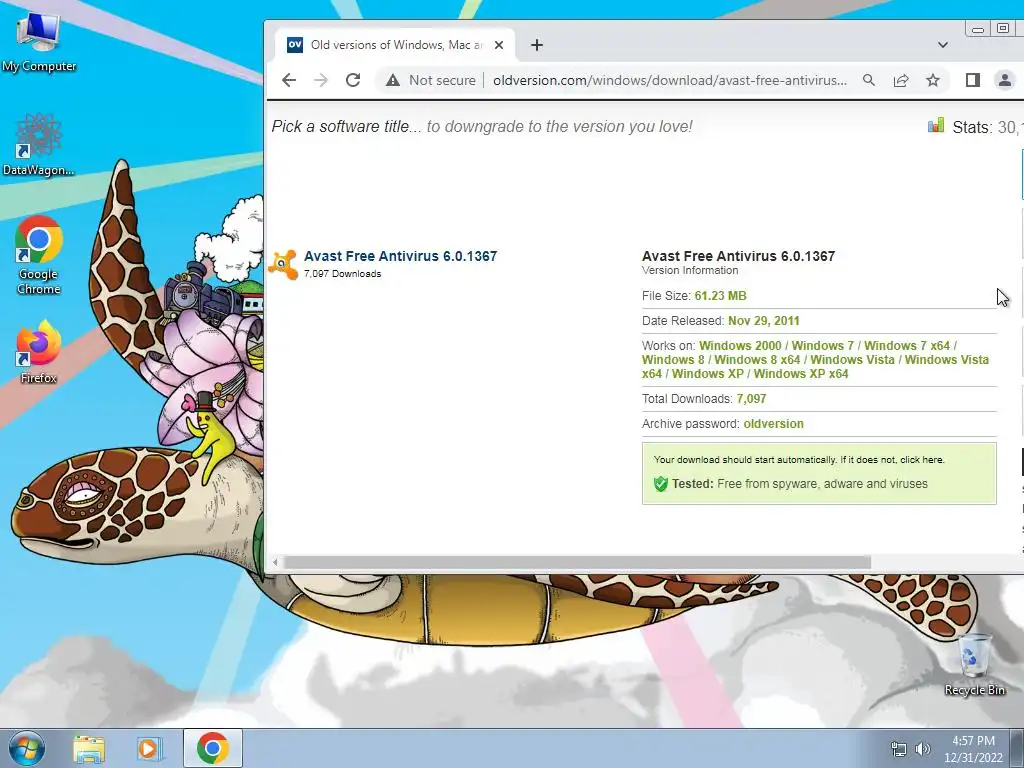The width and height of the screenshot is (1024, 768).
Task: Click the Avast orange logo icon
Action: click(x=283, y=264)
